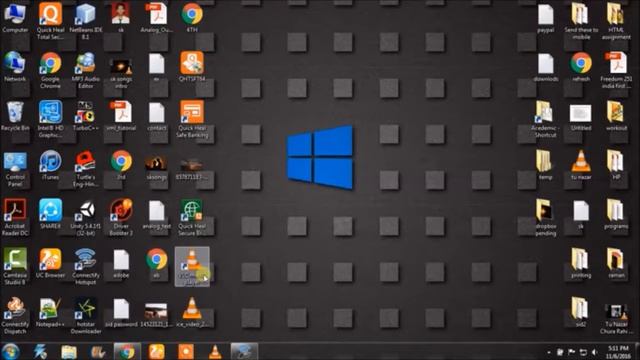
Task: Open the HP folder
Action: click(x=616, y=165)
